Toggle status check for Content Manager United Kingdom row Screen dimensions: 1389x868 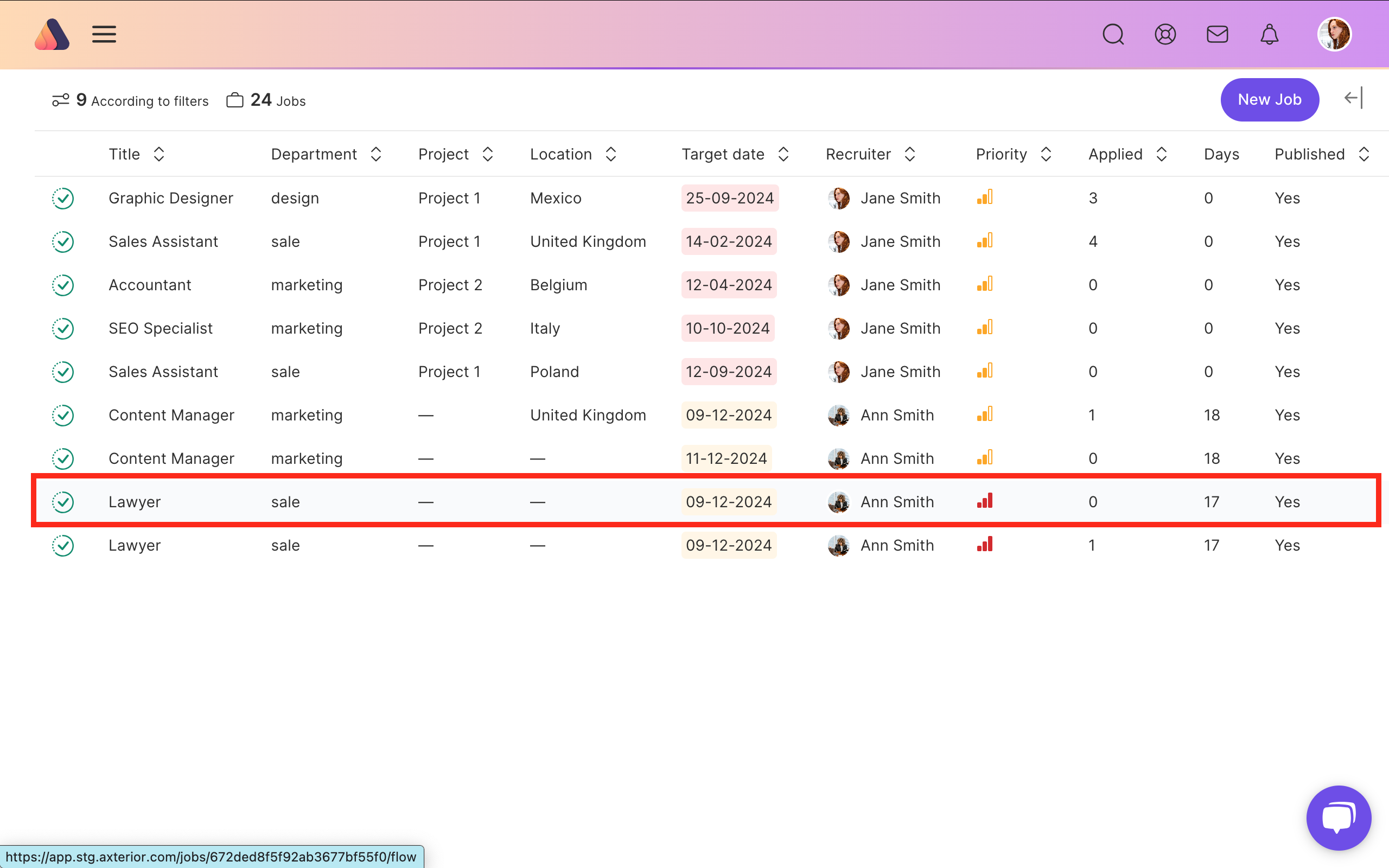pyautogui.click(x=63, y=416)
